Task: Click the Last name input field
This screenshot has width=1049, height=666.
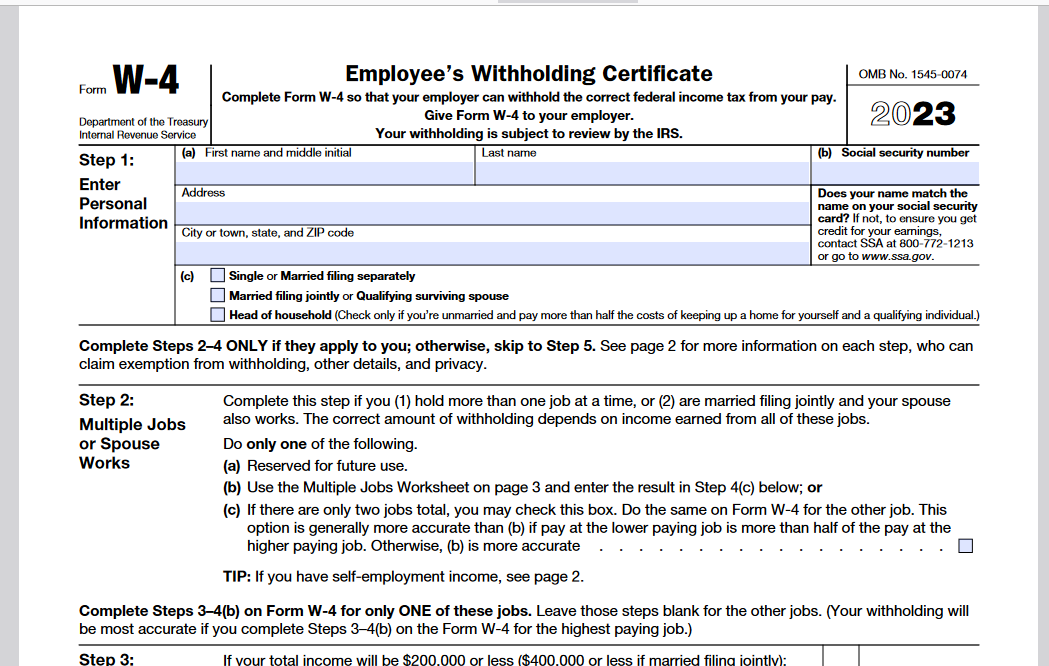Action: coord(642,173)
